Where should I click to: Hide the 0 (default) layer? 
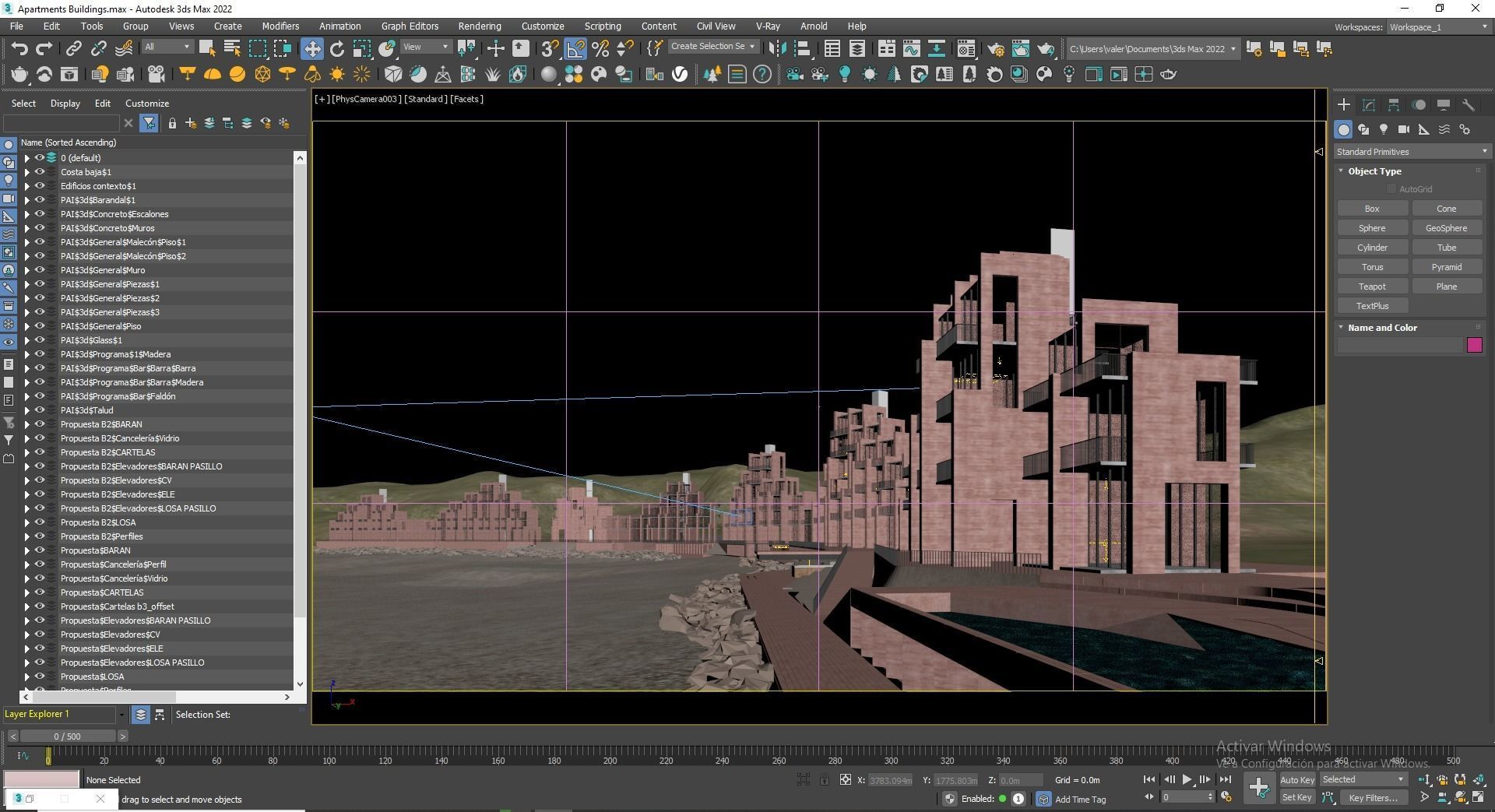[39, 158]
